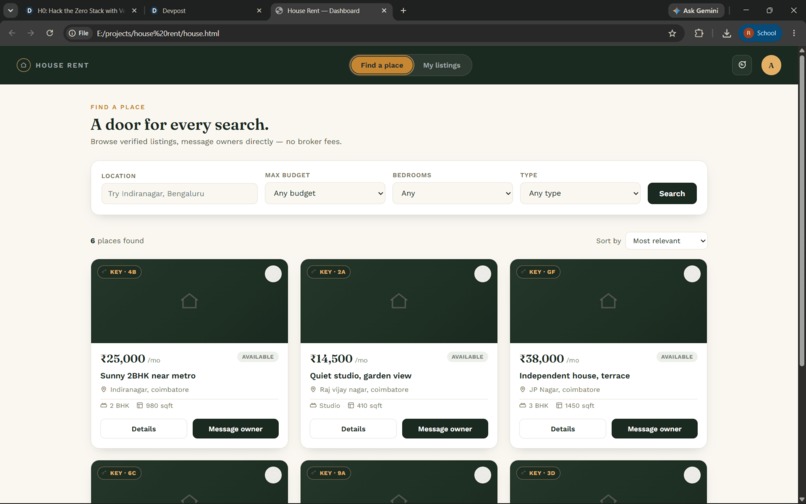The image size is (806, 504).
Task: Open Chrome extensions puzzle icon
Action: pyautogui.click(x=699, y=33)
